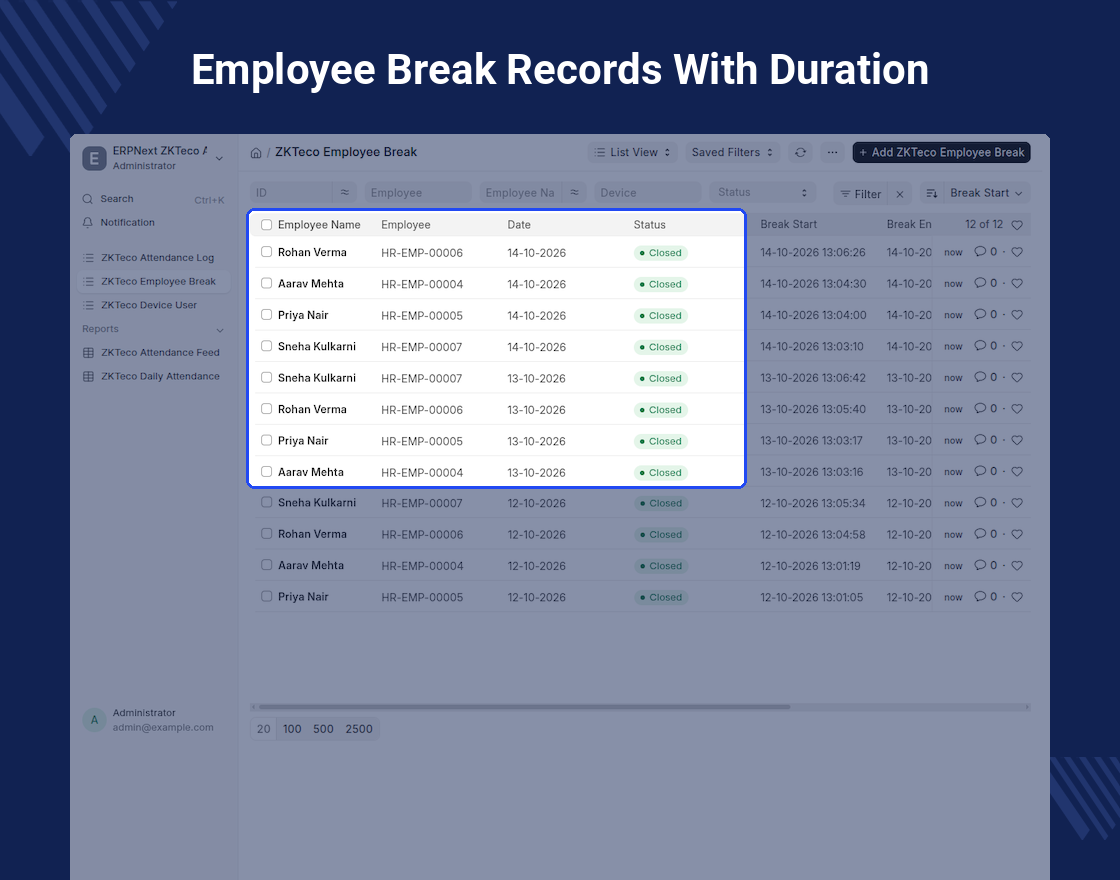Like the Priya Nair 14-10-2026 row heart
The width and height of the screenshot is (1120, 880).
click(x=1017, y=315)
